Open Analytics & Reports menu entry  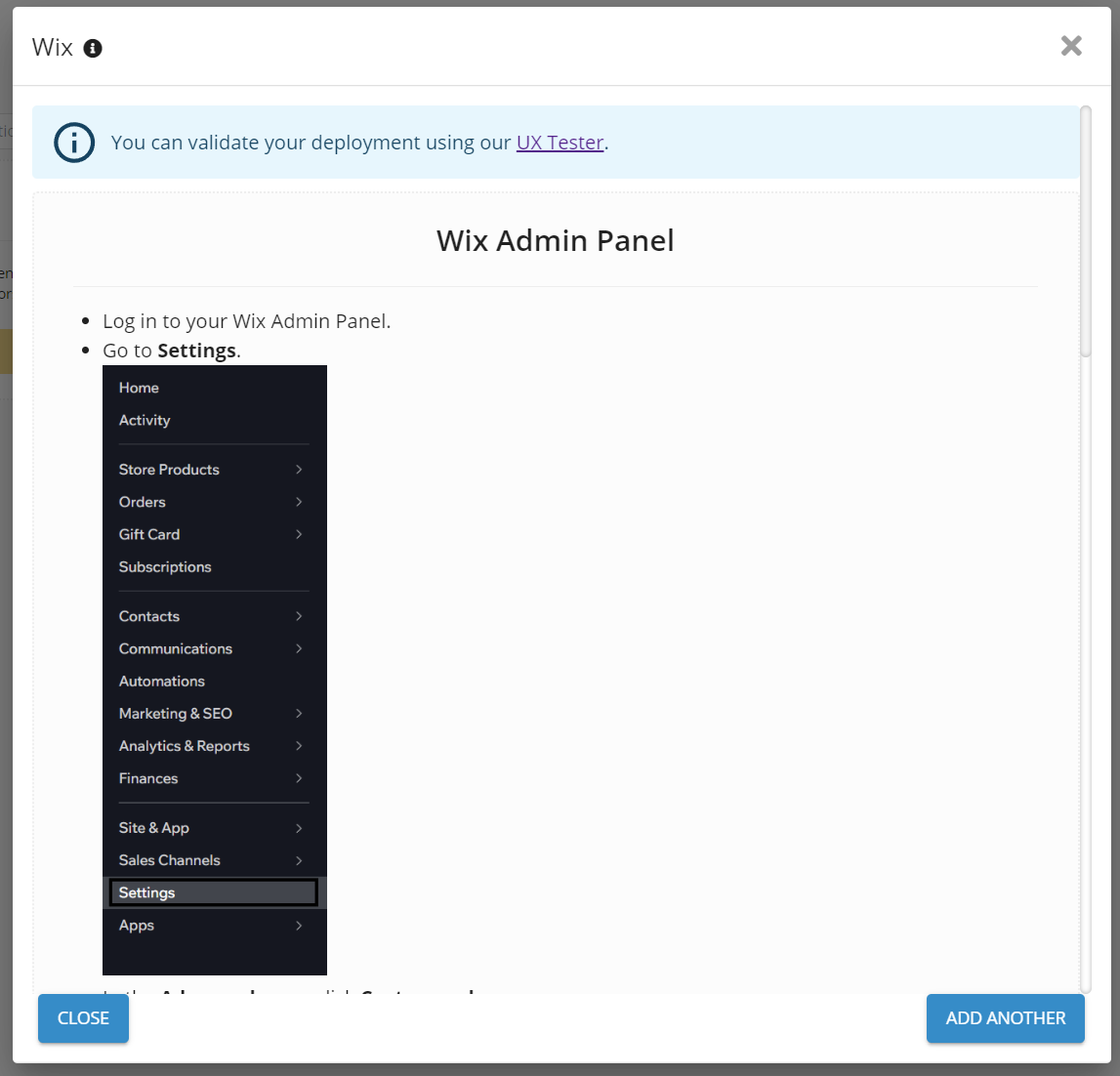185,746
